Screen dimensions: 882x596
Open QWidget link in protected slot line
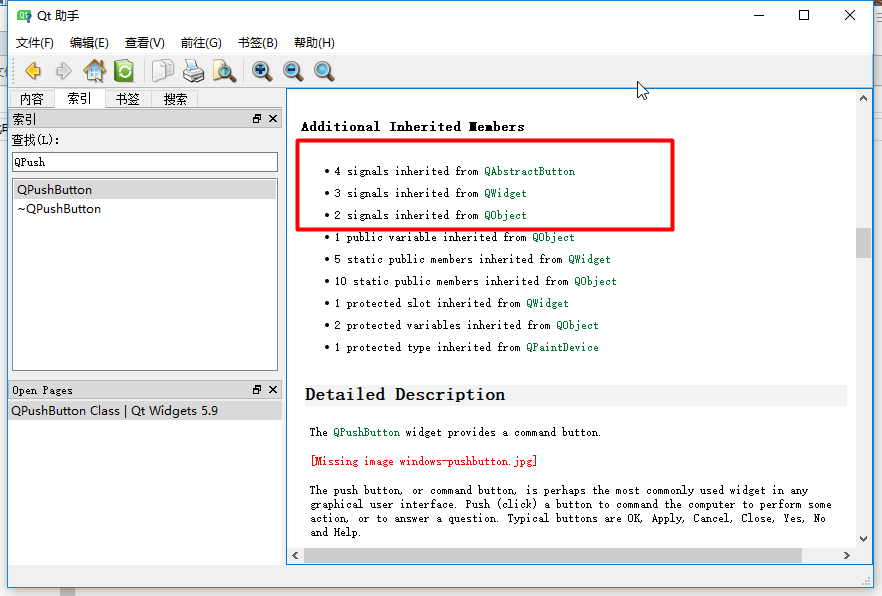(x=547, y=303)
